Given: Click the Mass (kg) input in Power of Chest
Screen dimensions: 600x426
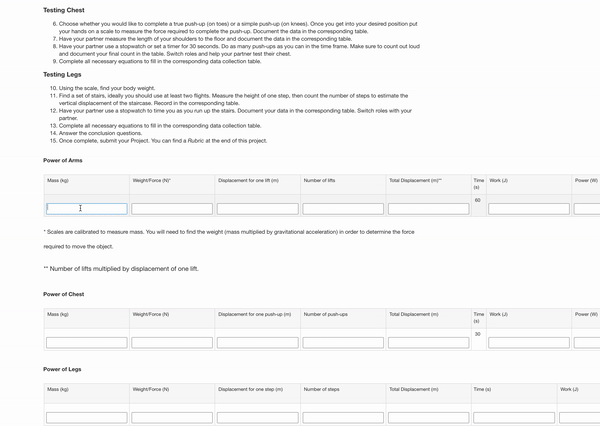Looking at the screenshot, I should [x=87, y=343].
